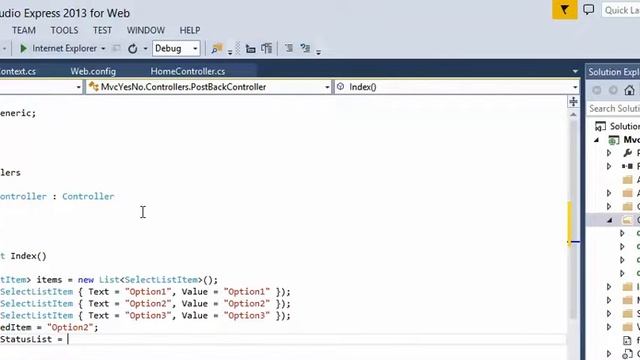Open the TOOLS menu

[x=64, y=31]
